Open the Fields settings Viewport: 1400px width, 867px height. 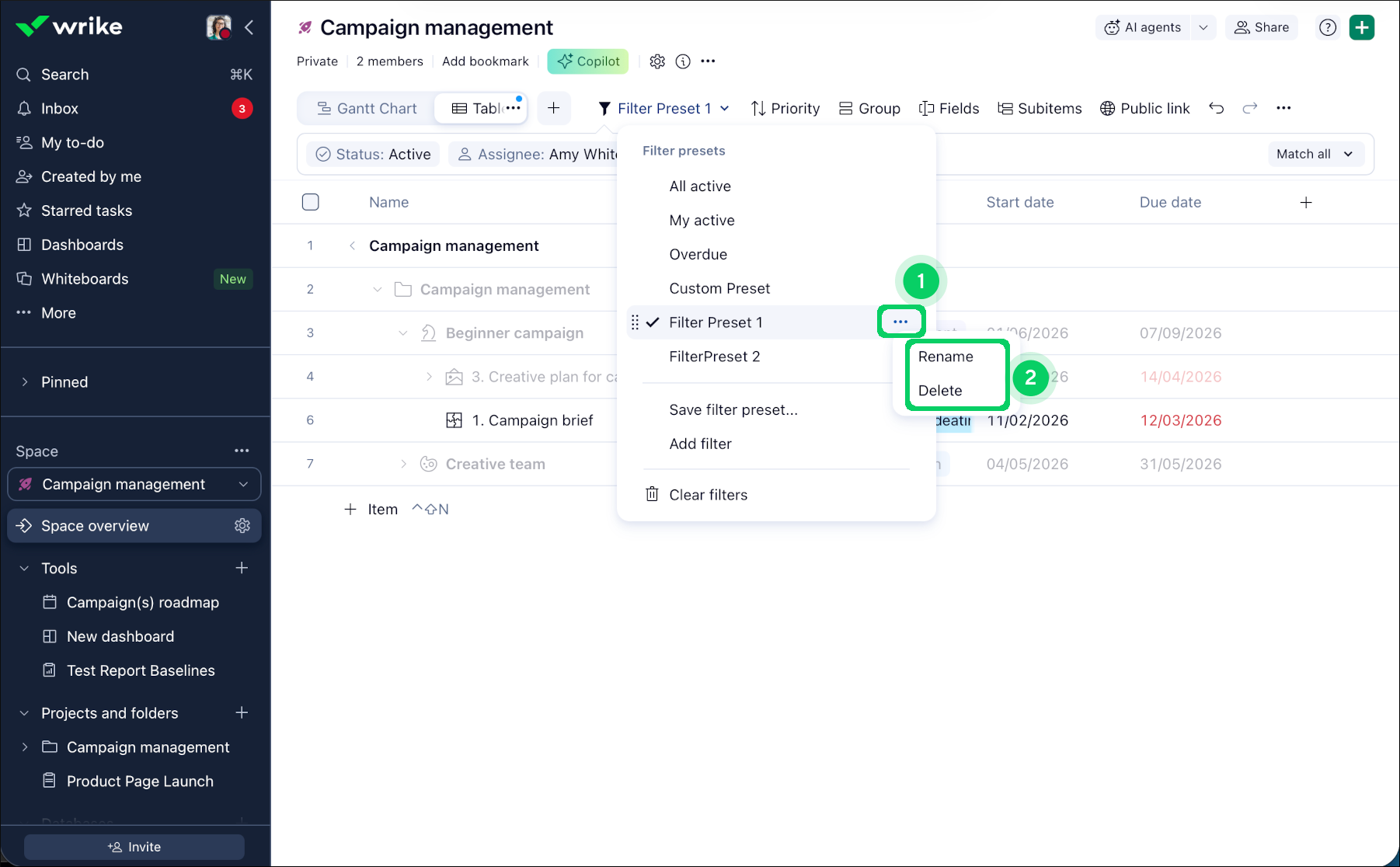(949, 109)
